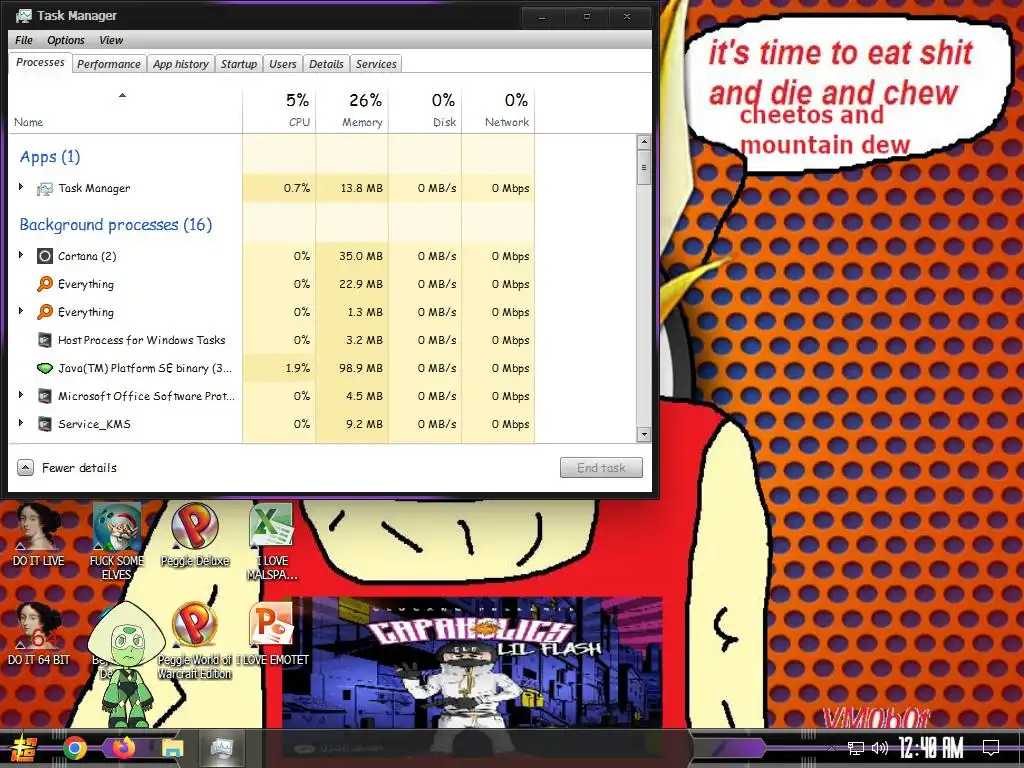The width and height of the screenshot is (1024, 768).
Task: Click the End task button
Action: 601,468
